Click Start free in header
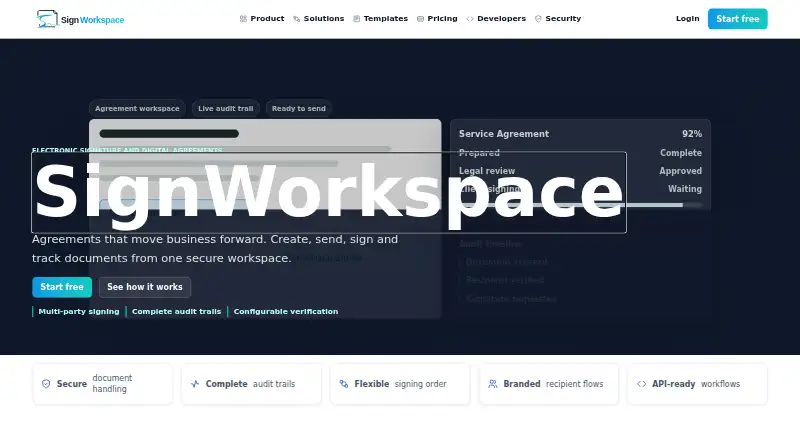The height and width of the screenshot is (440, 800). [x=737, y=19]
